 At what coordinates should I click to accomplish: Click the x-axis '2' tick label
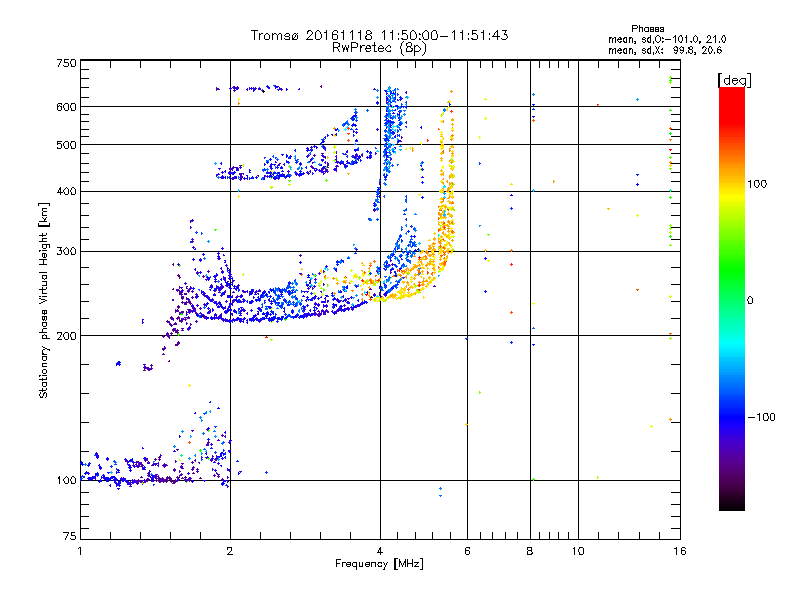point(230,551)
